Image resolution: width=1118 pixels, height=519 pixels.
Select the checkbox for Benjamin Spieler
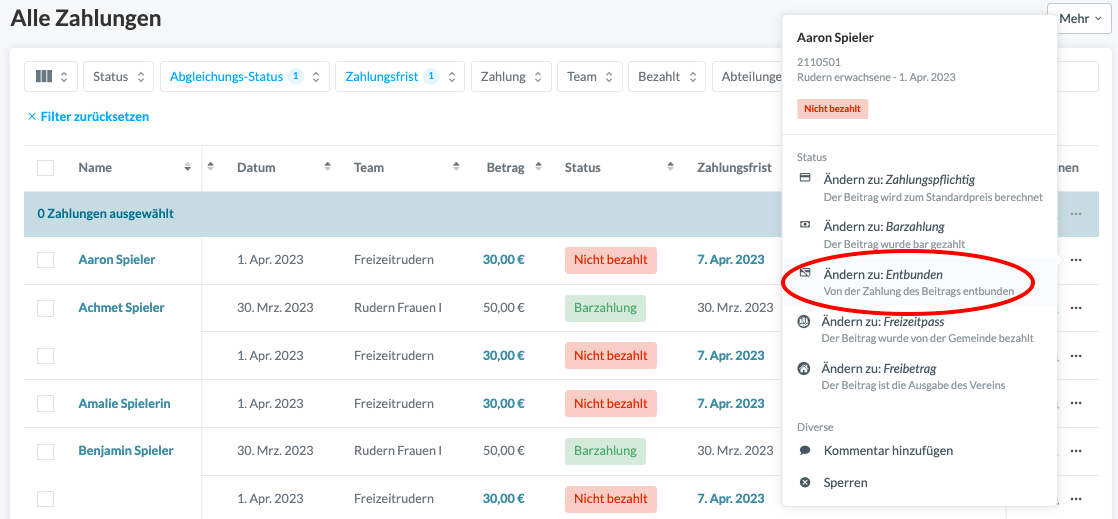(46, 452)
